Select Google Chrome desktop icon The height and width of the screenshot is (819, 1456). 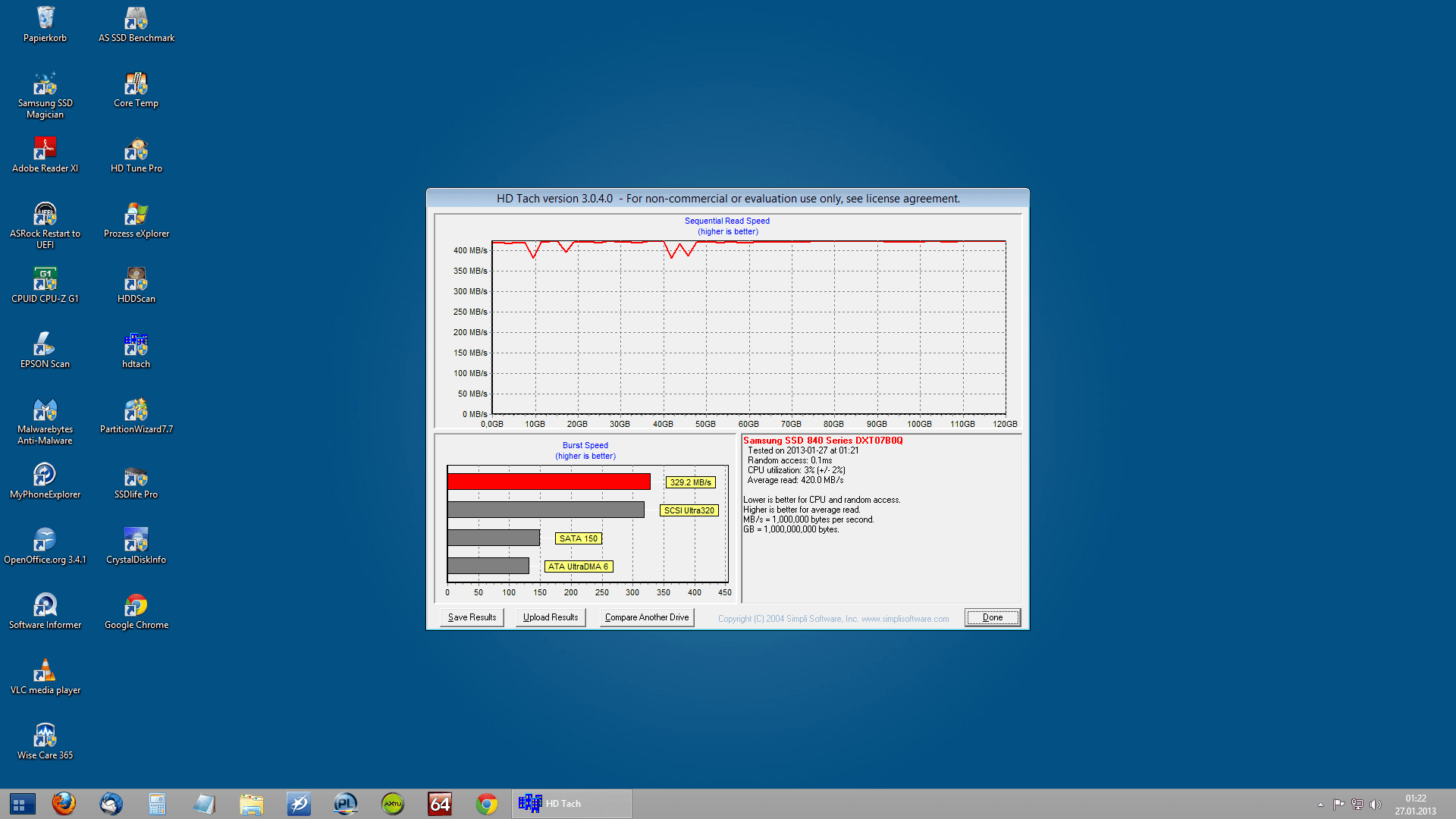click(x=136, y=612)
